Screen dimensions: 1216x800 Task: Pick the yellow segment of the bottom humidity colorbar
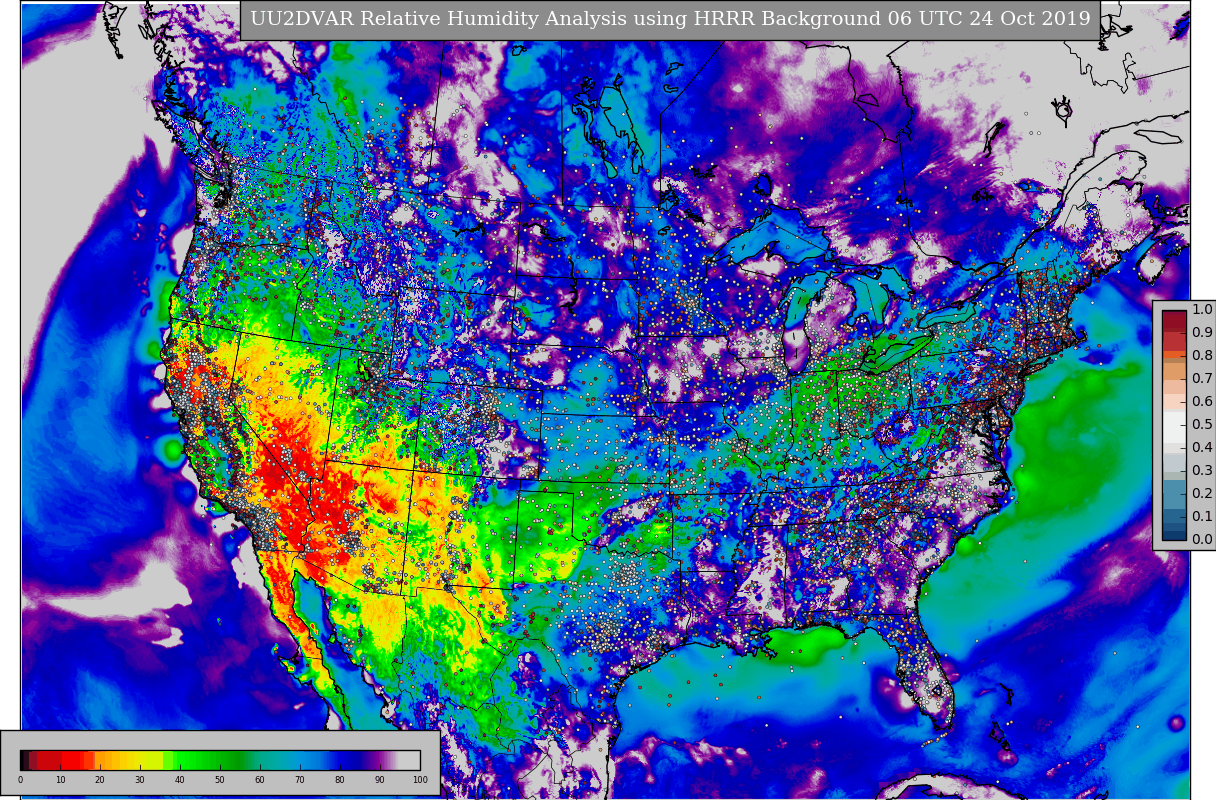coord(150,760)
